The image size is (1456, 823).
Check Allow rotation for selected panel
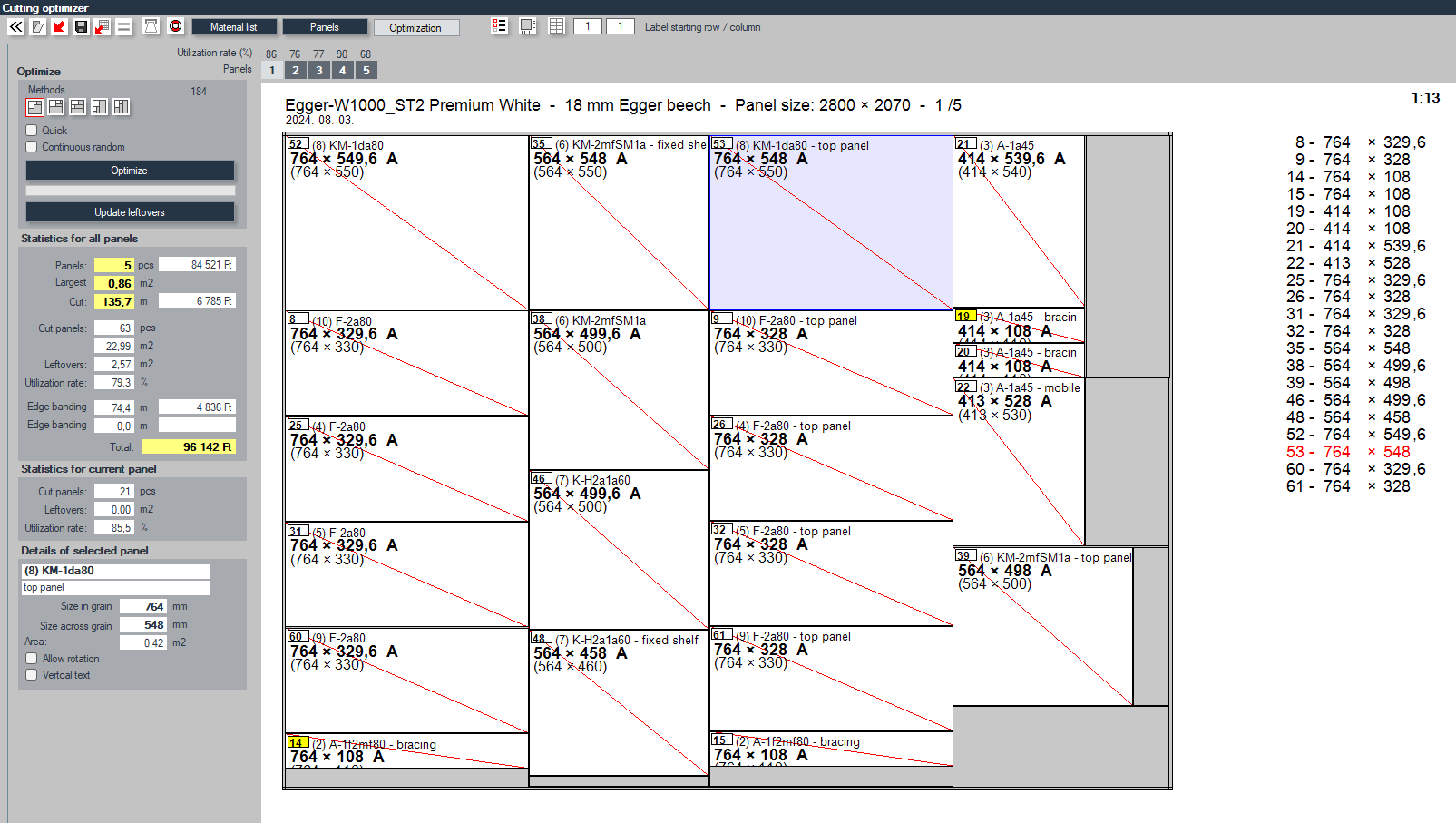(32, 659)
